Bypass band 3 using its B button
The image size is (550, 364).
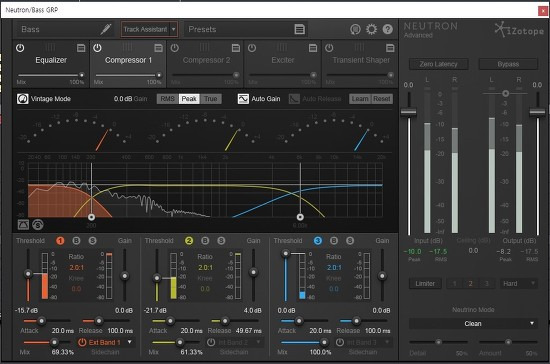pos(334,241)
